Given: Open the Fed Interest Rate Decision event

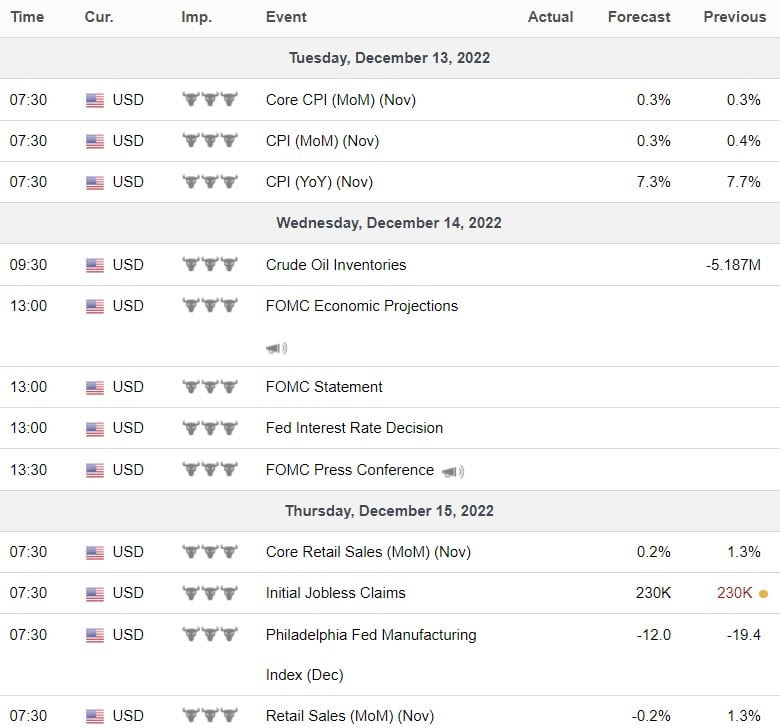Looking at the screenshot, I should click(354, 428).
